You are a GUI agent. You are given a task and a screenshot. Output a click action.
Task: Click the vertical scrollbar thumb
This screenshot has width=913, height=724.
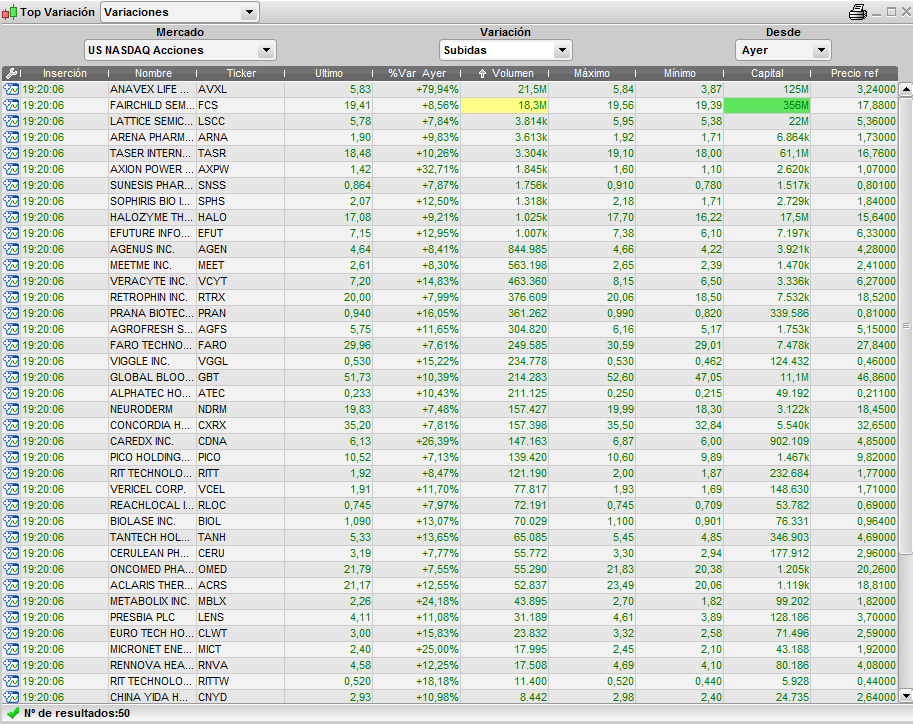point(905,326)
